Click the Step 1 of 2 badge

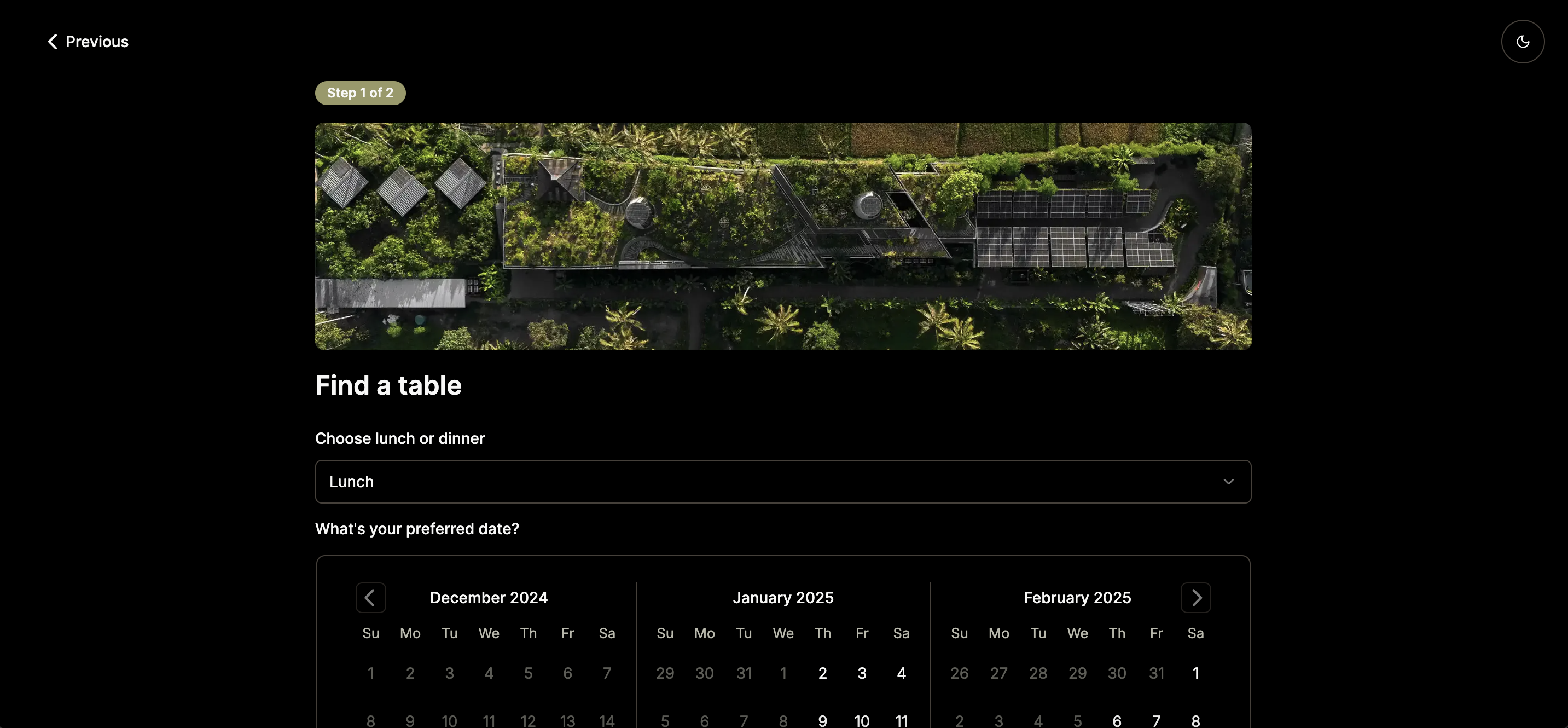coord(360,93)
